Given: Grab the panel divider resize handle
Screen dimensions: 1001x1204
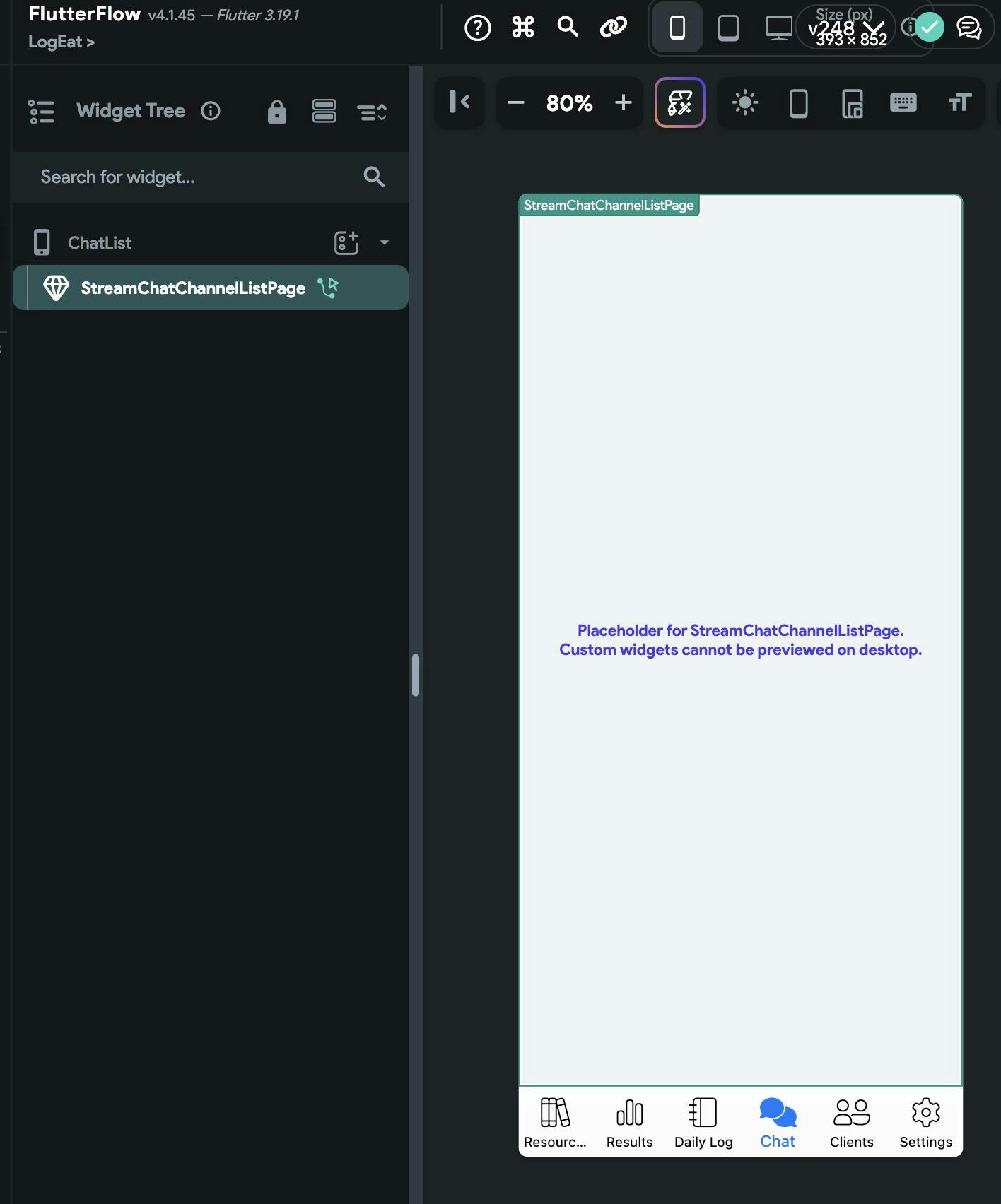Looking at the screenshot, I should 416,675.
